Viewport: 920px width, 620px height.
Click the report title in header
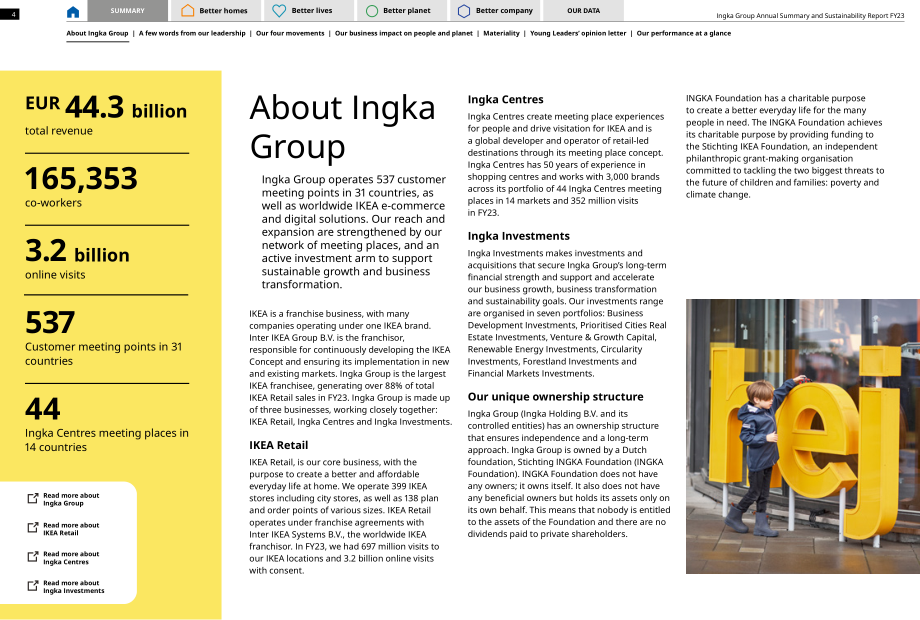(x=810, y=16)
